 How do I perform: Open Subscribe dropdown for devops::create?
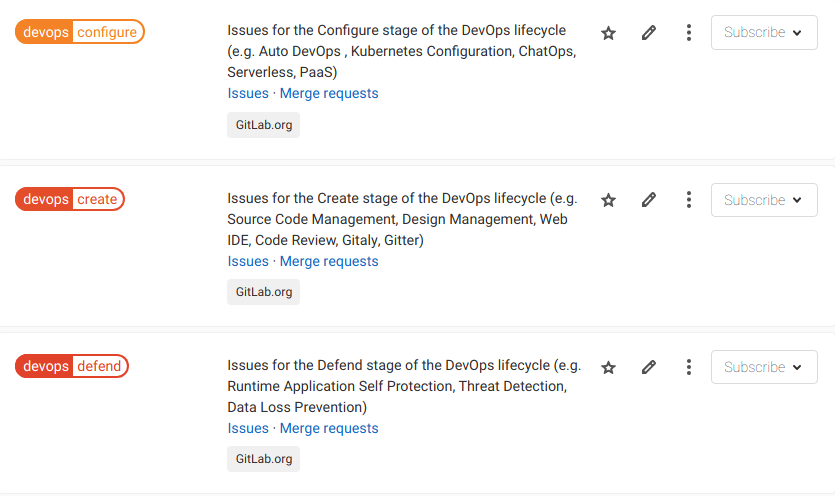point(764,200)
